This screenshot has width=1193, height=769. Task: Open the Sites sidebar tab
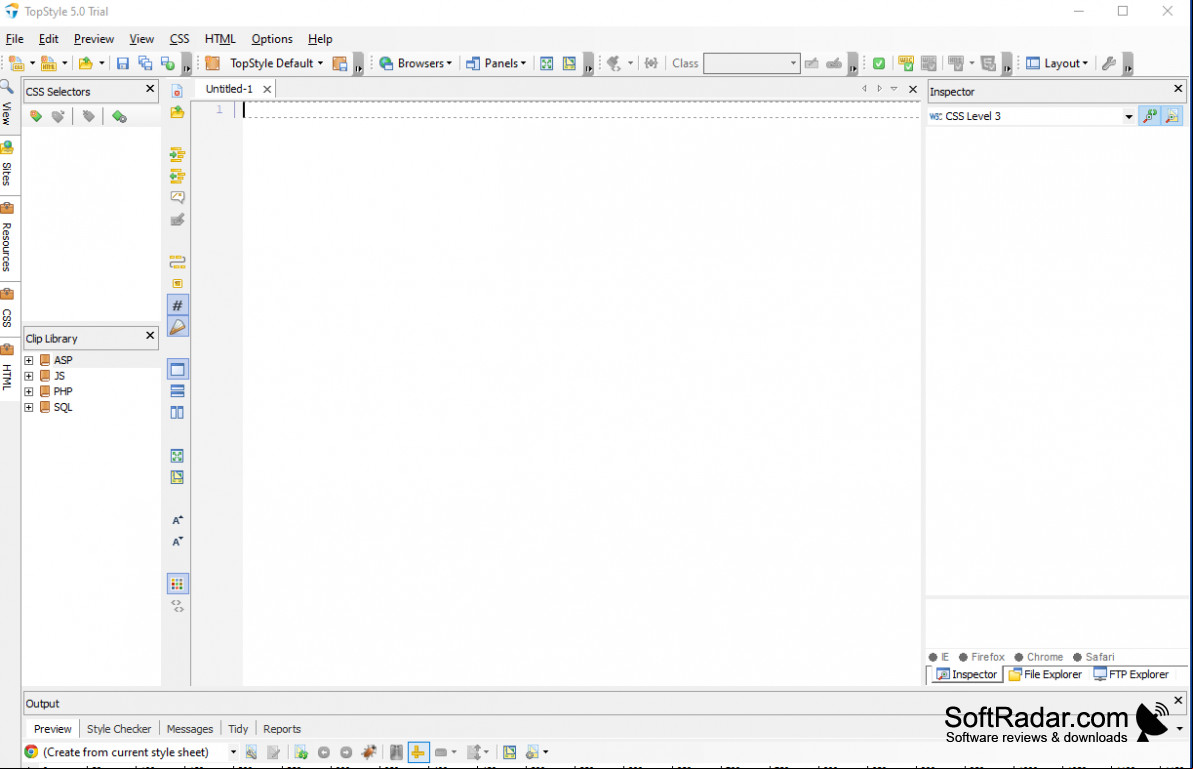point(7,165)
